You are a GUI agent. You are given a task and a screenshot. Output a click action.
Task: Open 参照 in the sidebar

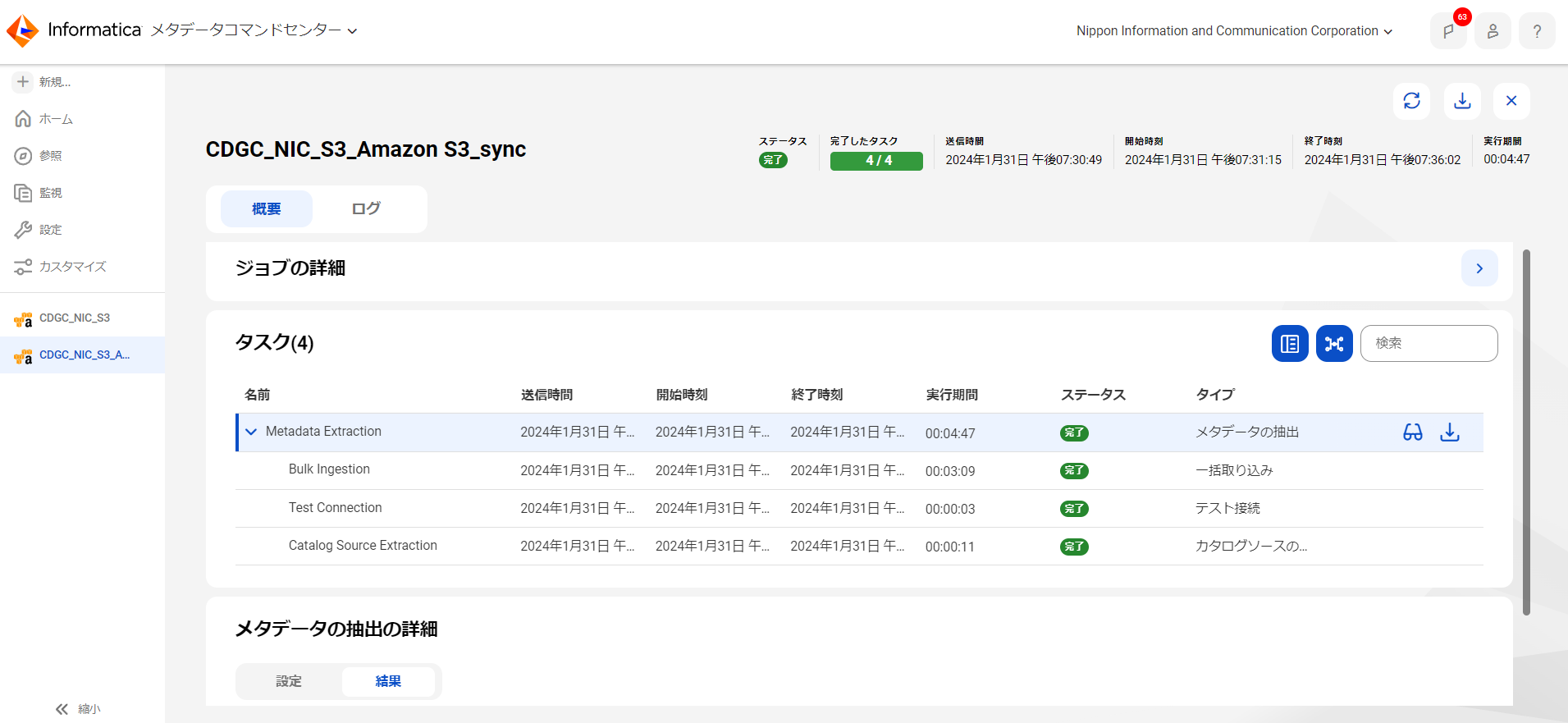click(39, 156)
